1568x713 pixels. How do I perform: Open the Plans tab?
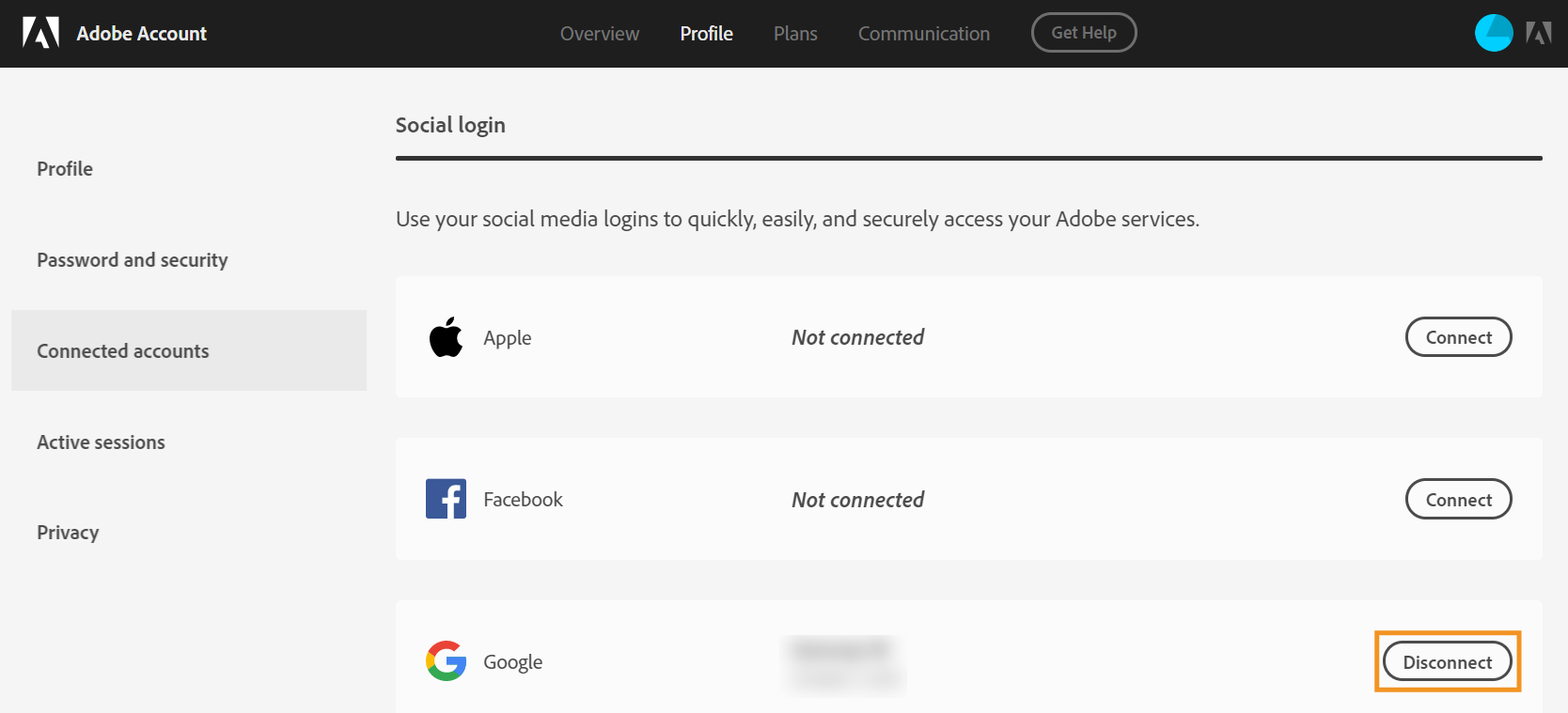795,34
